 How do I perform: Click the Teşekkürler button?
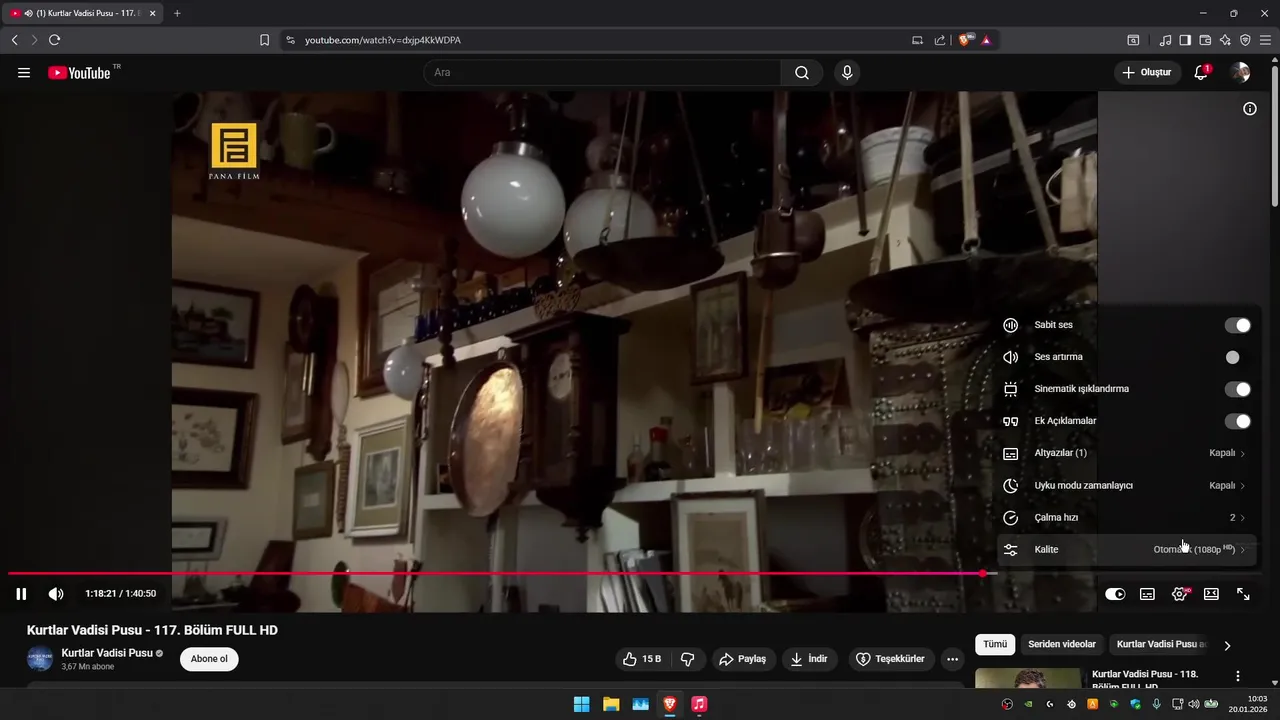point(891,659)
